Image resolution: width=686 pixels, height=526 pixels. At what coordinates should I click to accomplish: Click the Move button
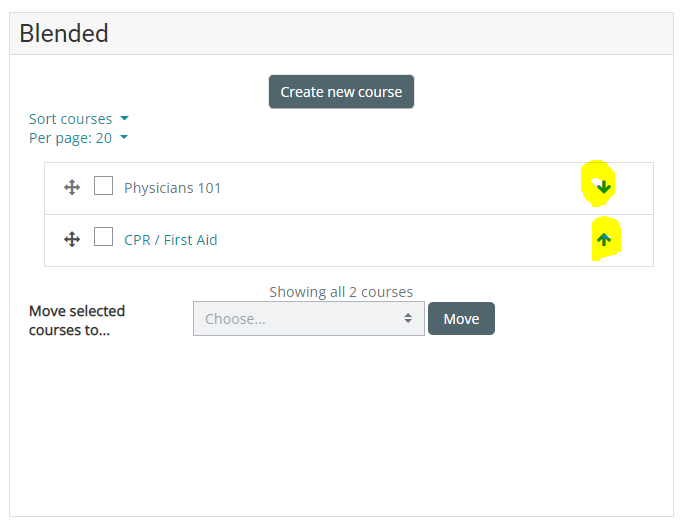[x=461, y=319]
